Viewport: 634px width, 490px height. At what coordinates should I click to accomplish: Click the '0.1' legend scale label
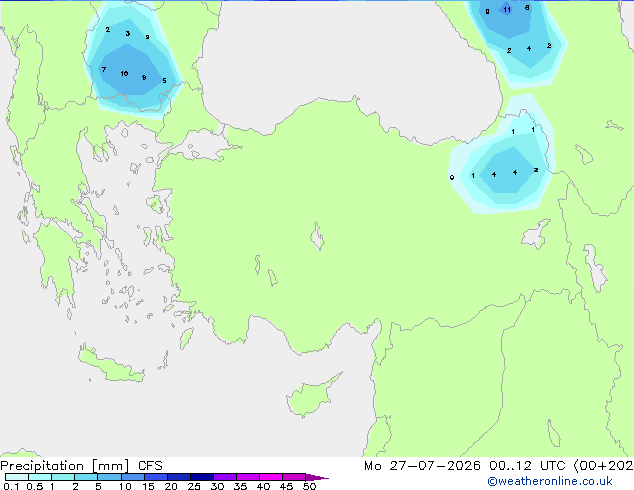11,486
